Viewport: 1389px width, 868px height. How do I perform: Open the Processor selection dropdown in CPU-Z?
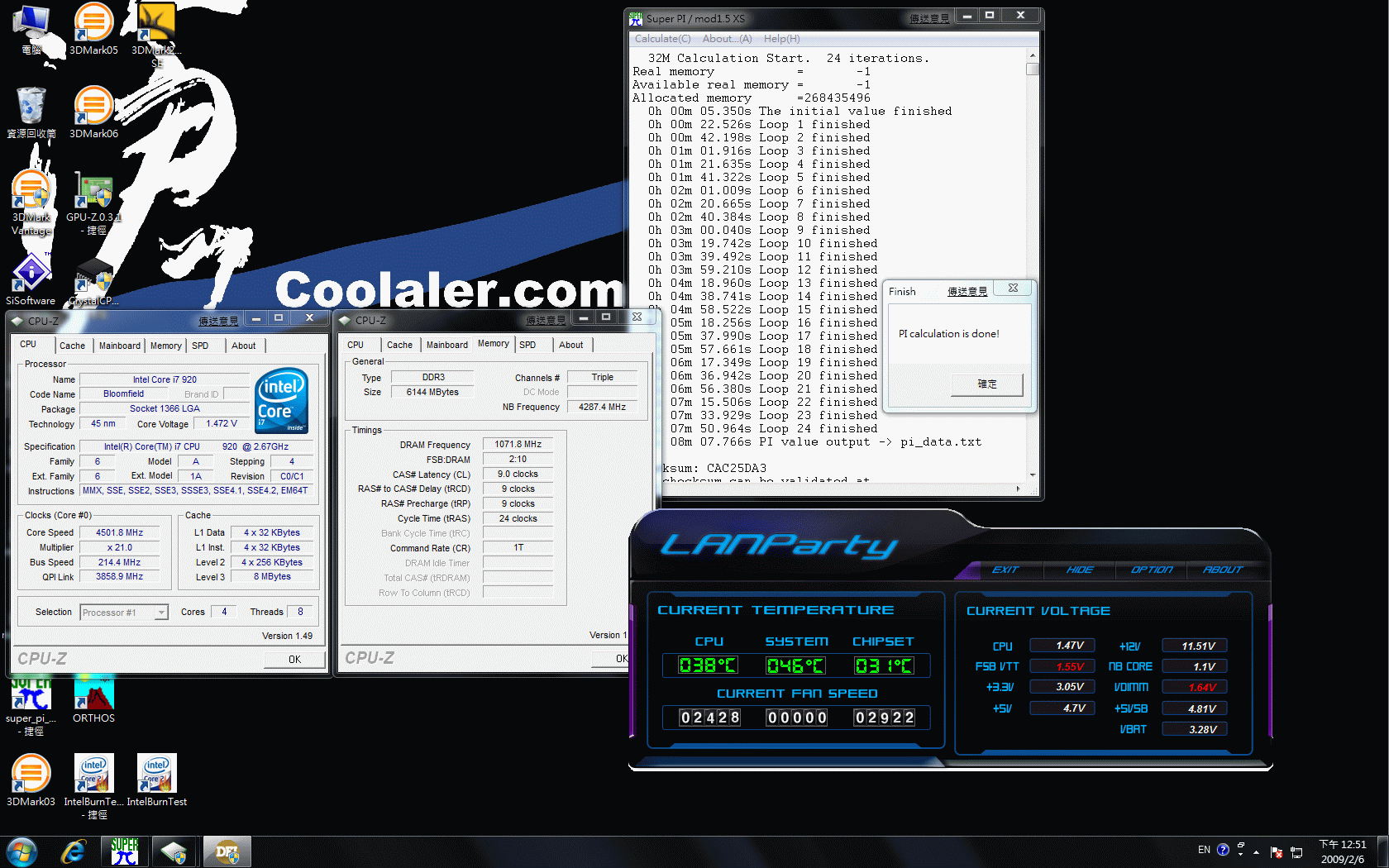[125, 613]
